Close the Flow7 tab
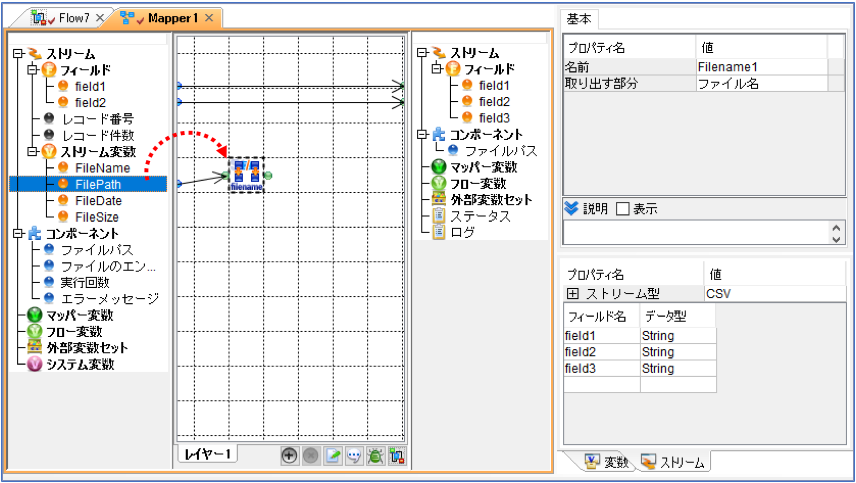The width and height of the screenshot is (856, 483). pos(100,18)
